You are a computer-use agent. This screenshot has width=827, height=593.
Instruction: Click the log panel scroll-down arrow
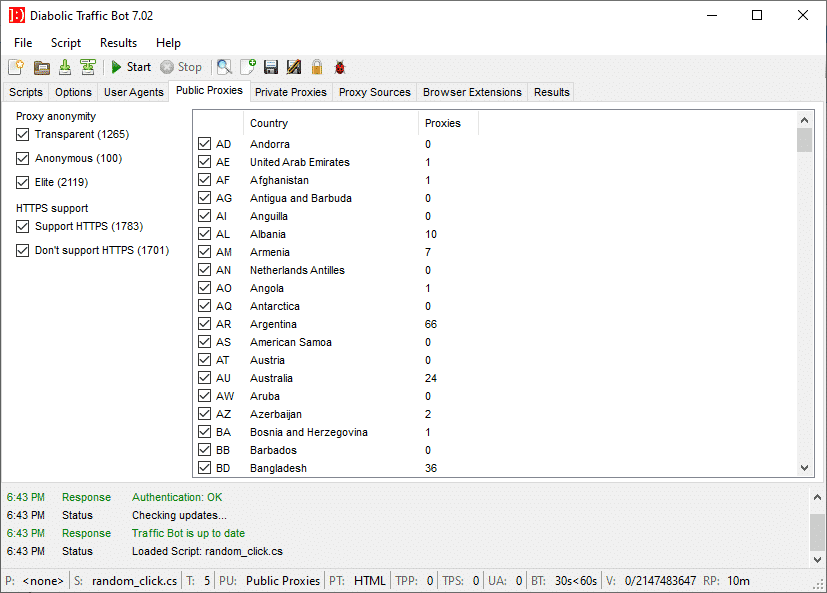[817, 559]
